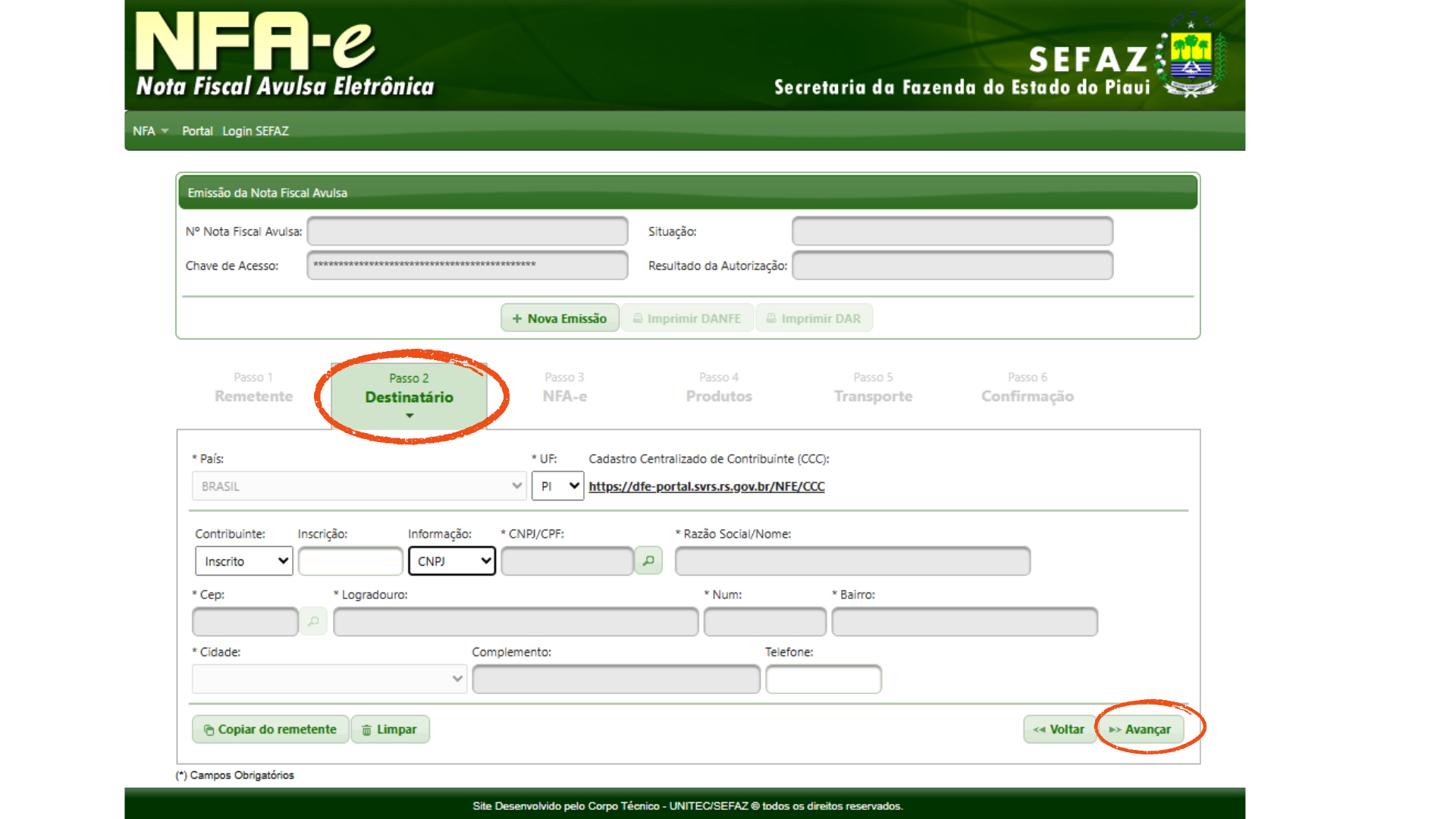Open the CCC portal hyperlink

tap(706, 486)
